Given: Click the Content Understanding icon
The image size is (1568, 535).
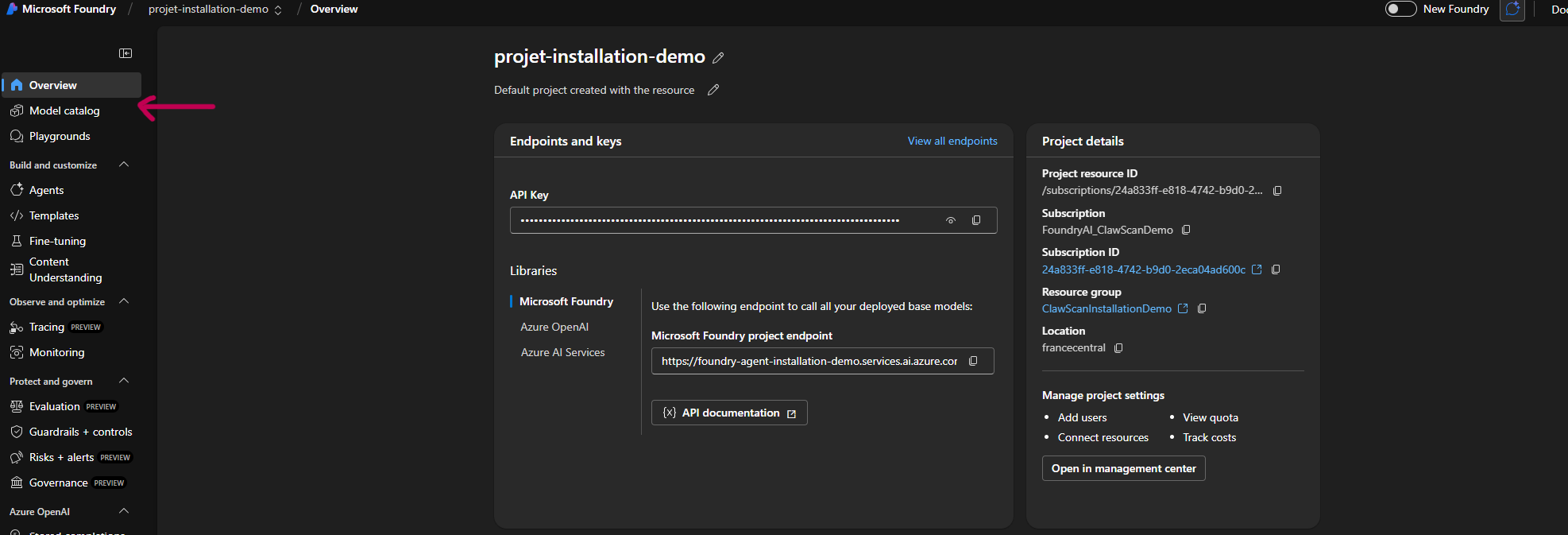Looking at the screenshot, I should tap(17, 269).
